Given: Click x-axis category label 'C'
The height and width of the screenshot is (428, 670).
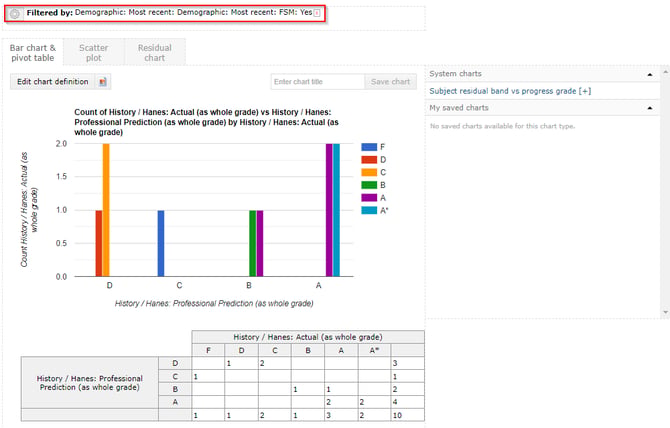Looking at the screenshot, I should pyautogui.click(x=179, y=285).
